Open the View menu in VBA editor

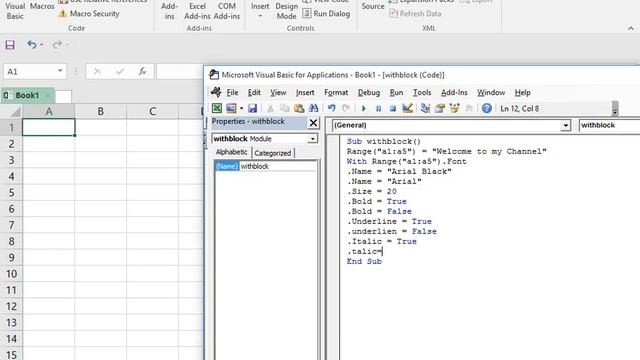(x=278, y=93)
